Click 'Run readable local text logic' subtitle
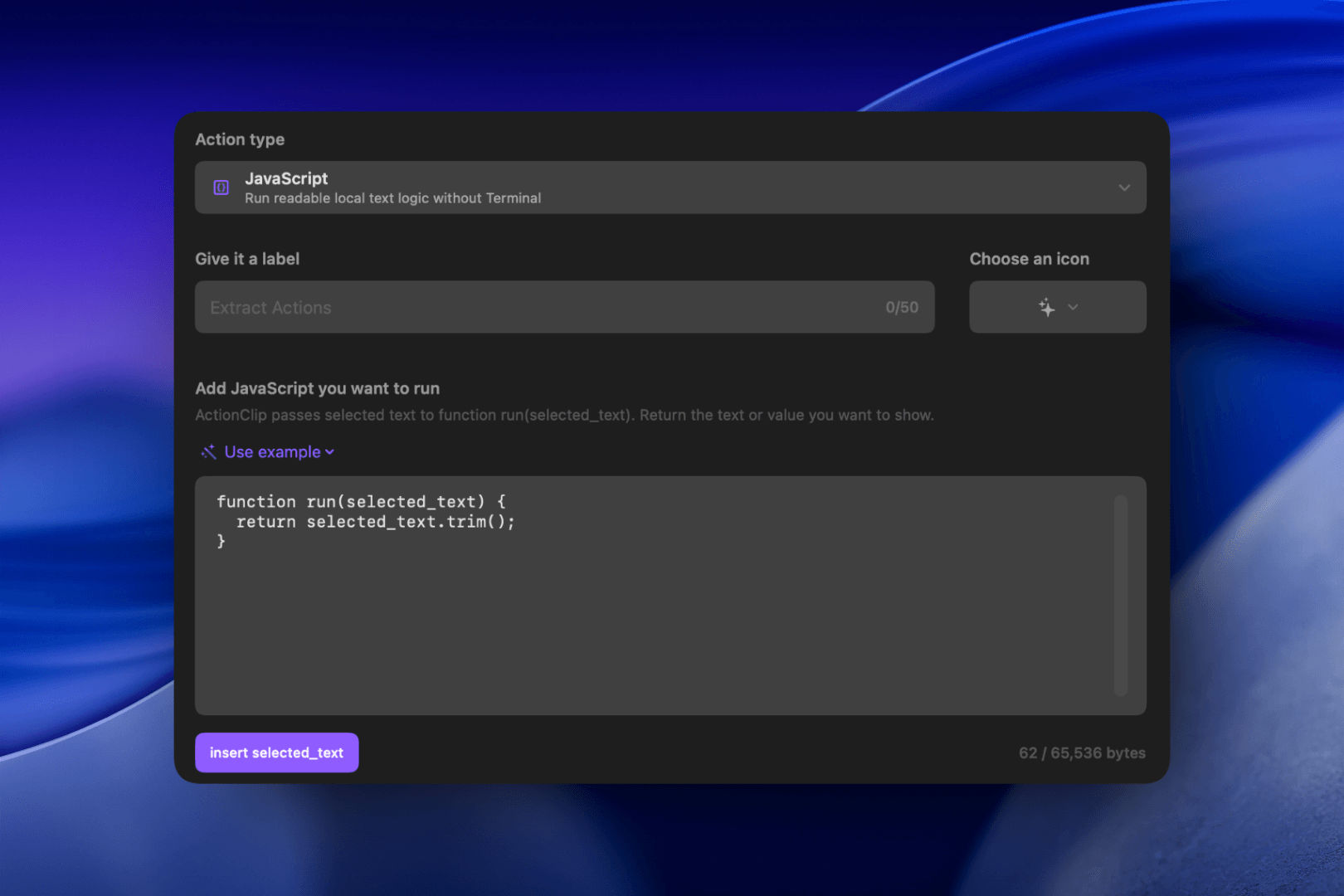The height and width of the screenshot is (896, 1344). click(x=392, y=198)
